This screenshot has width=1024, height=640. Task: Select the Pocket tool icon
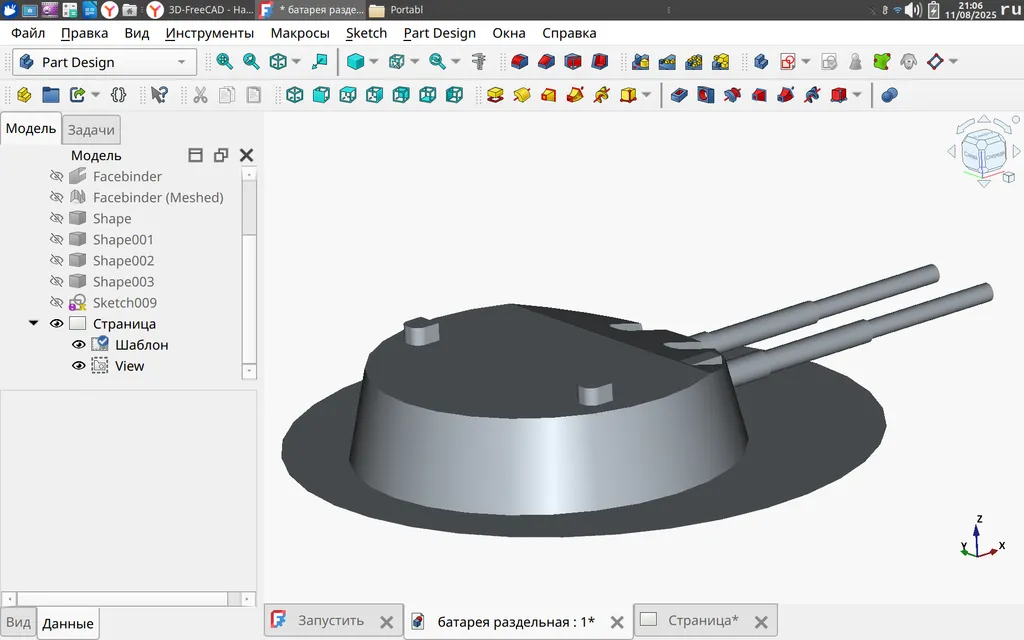(680, 95)
